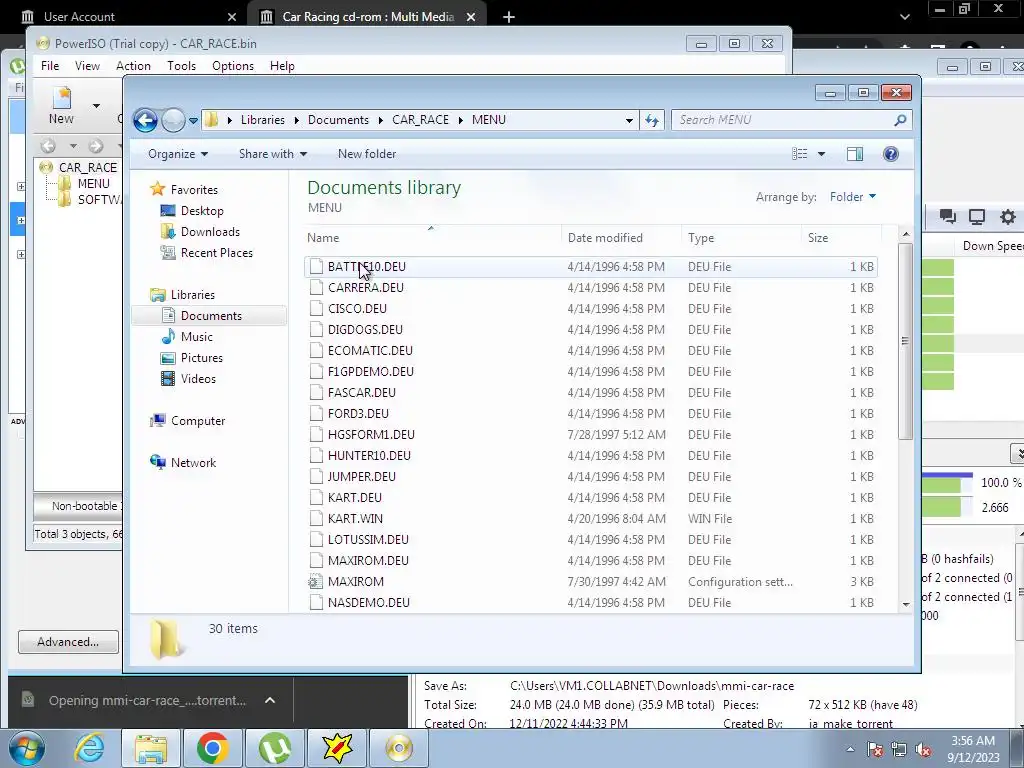Select file KART.WIN
Viewport: 1024px width, 768px height.
tap(590, 519)
